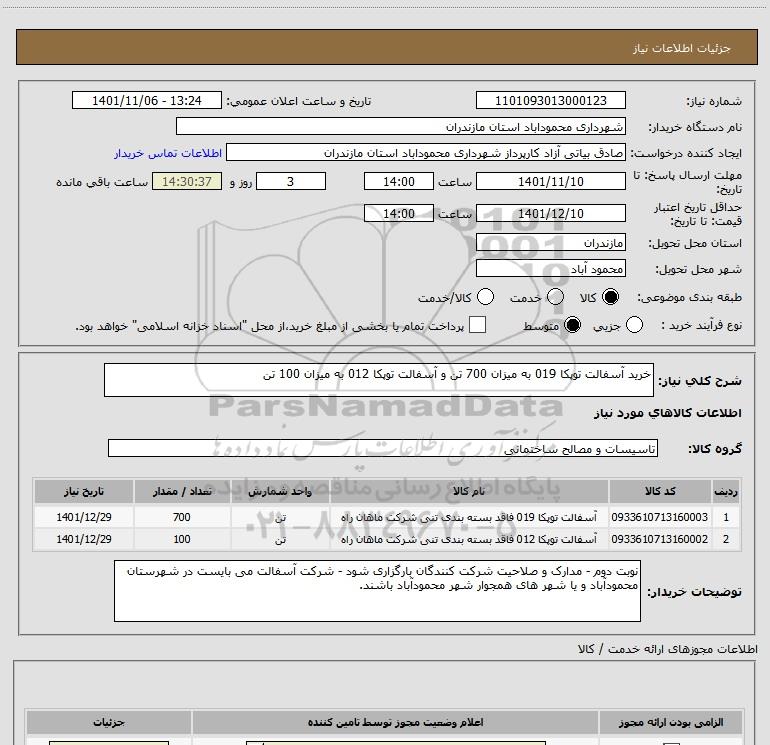This screenshot has height=745, width=770.
Task: Select the خدمت radio button
Action: (555, 297)
